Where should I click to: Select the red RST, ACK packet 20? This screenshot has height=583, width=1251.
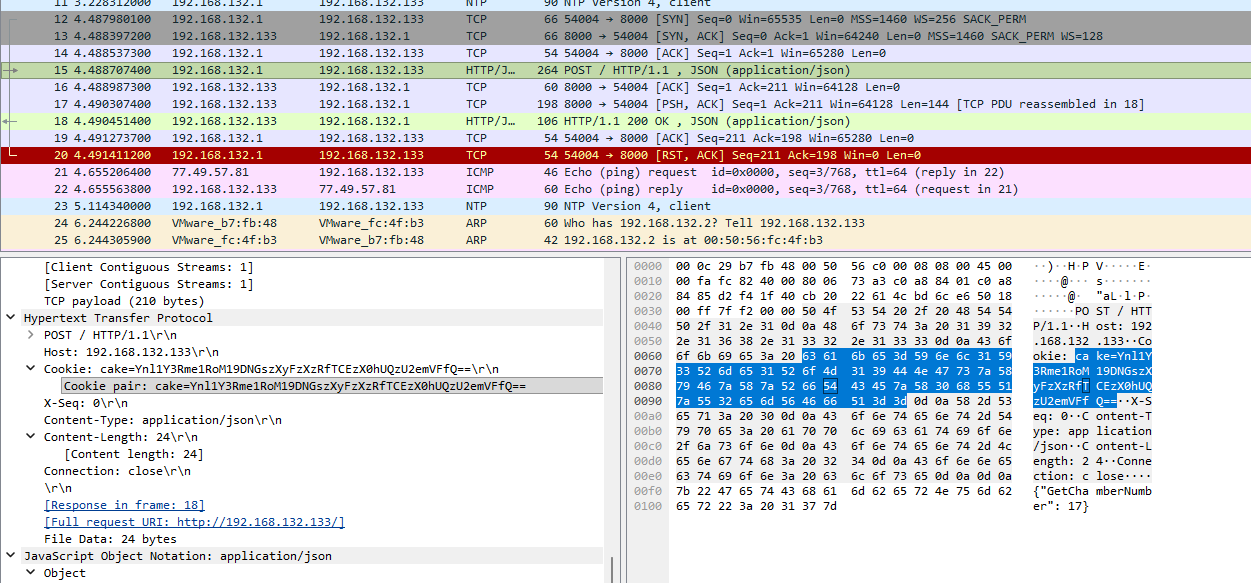[625, 155]
